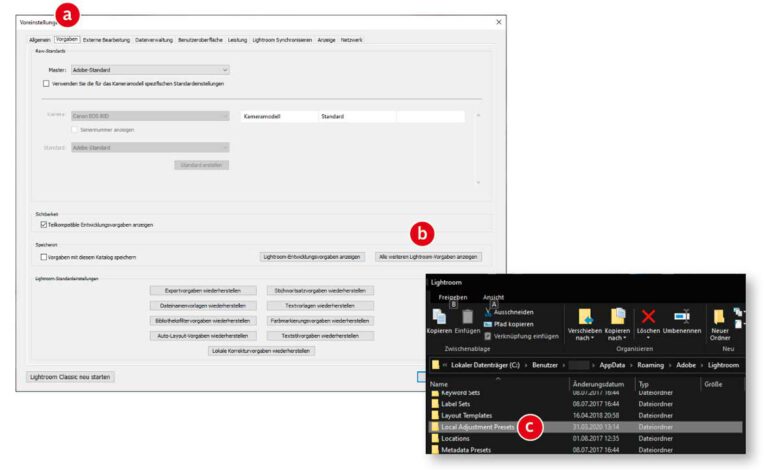The height and width of the screenshot is (470, 780).
Task: Click Textstilvorgaben wiederherstellen button
Action: pos(320,336)
